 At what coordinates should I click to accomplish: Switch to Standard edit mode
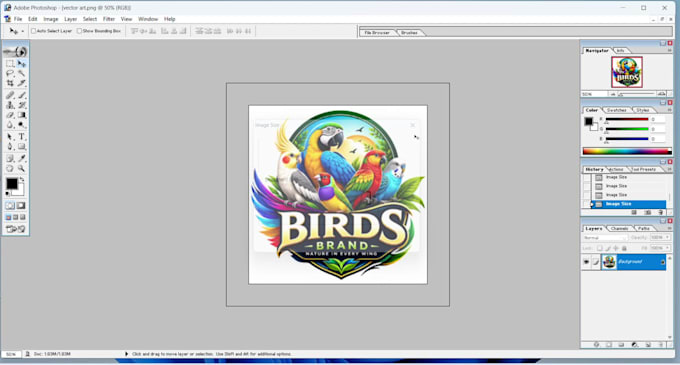point(10,205)
